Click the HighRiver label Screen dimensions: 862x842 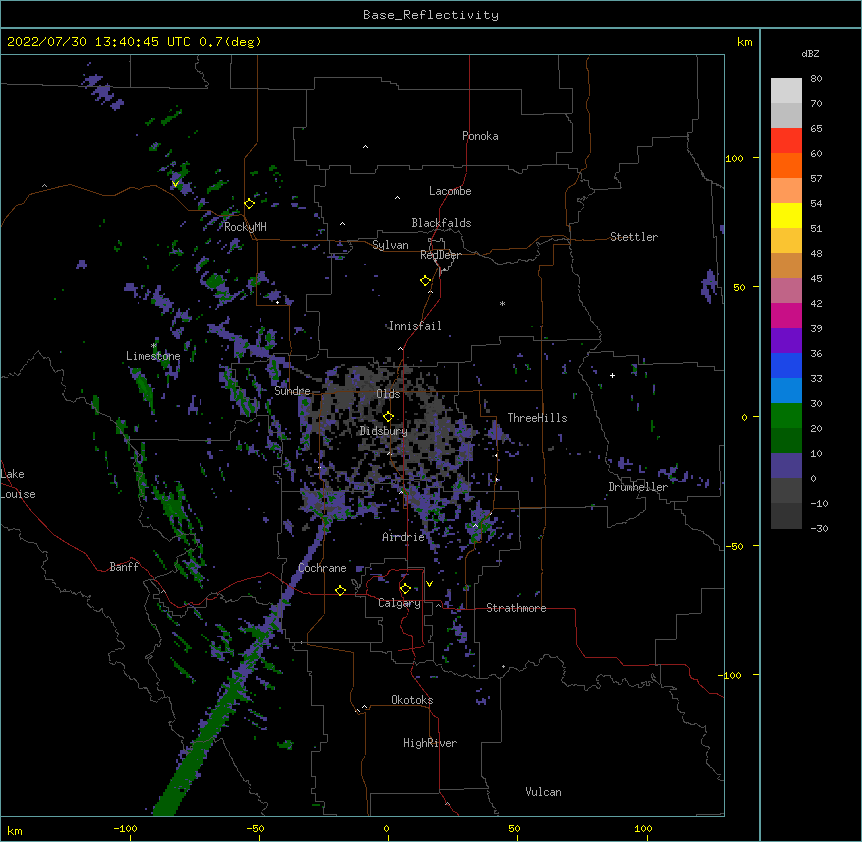tap(430, 743)
